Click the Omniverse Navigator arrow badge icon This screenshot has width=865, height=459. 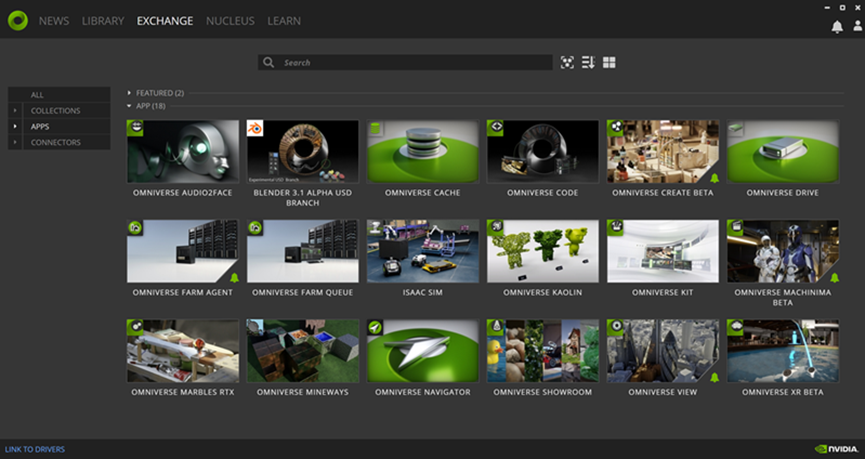pos(375,328)
